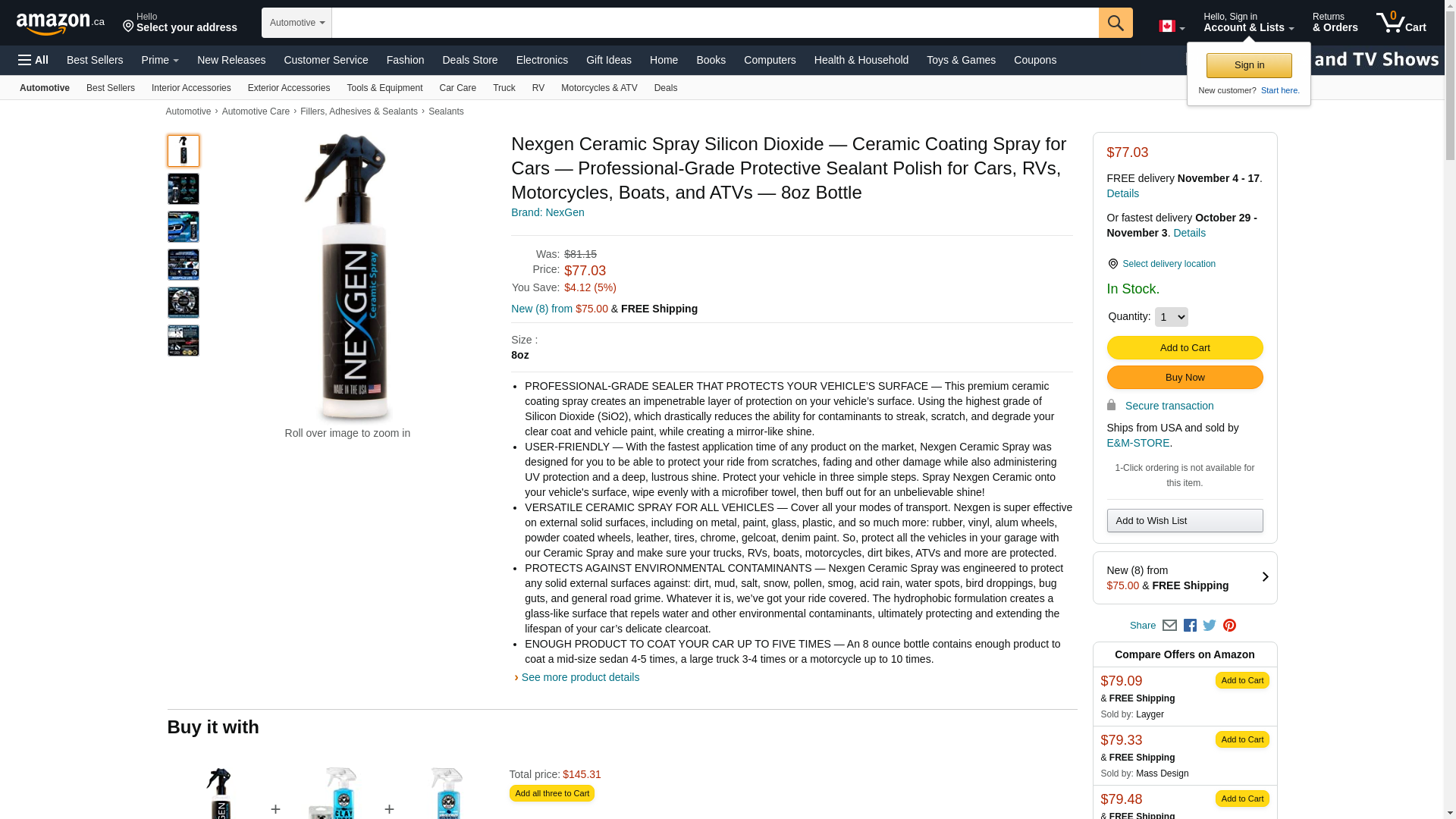Share product via email envelope icon
Viewport: 1456px width, 819px height.
(1169, 626)
